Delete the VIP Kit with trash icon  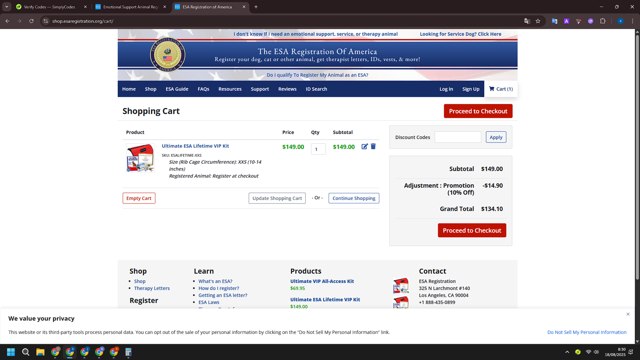click(373, 146)
